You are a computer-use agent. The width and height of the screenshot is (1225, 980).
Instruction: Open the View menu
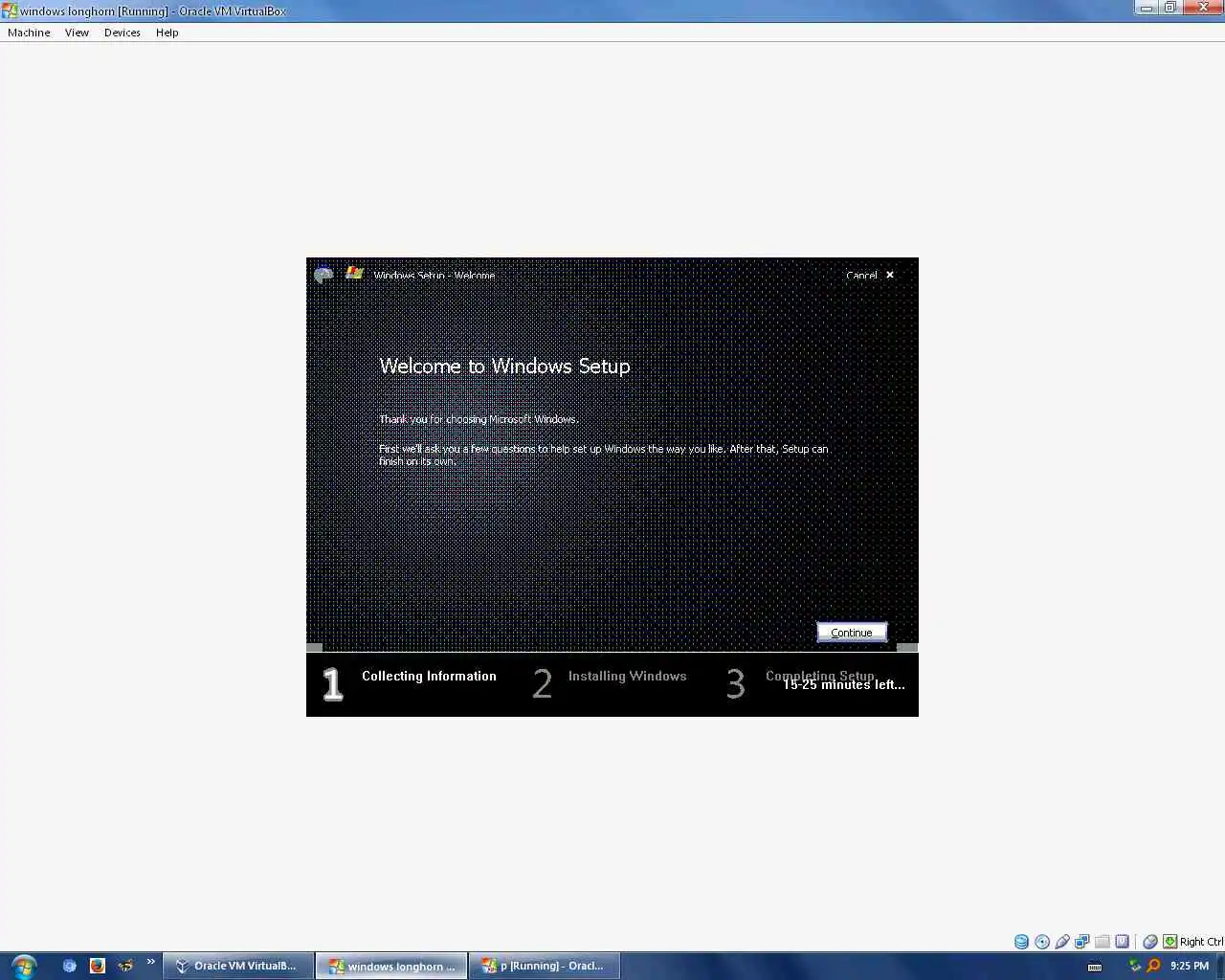(77, 33)
